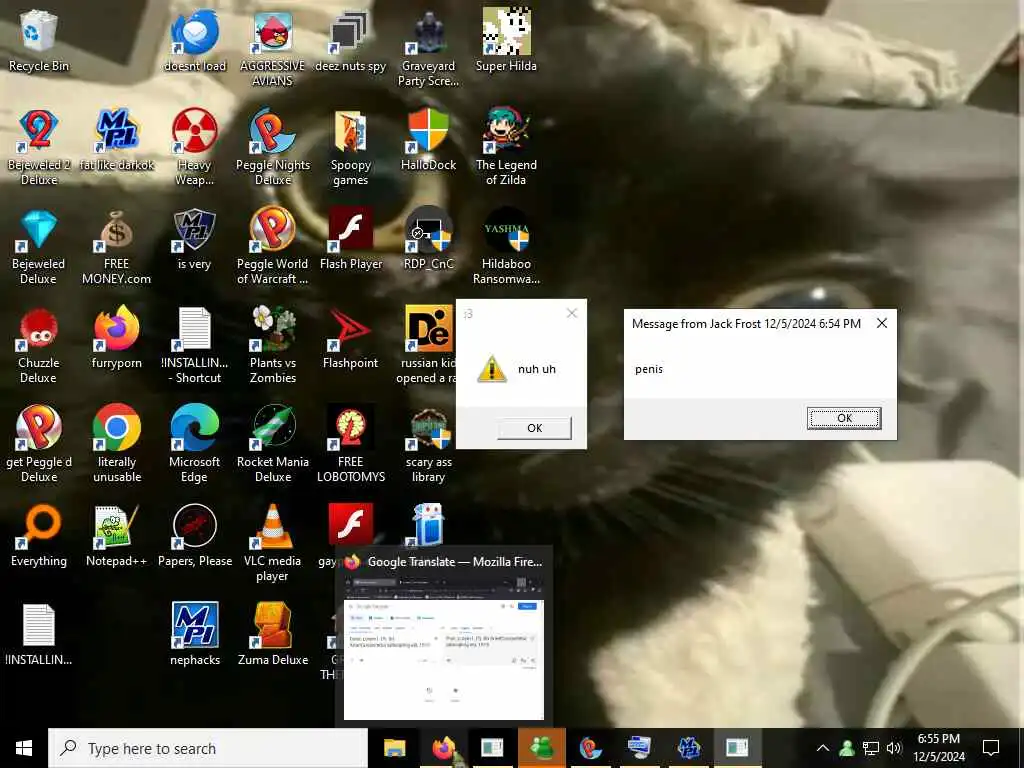This screenshot has height=768, width=1024.
Task: Open the Hildaboo Ransomware icon
Action: click(506, 246)
